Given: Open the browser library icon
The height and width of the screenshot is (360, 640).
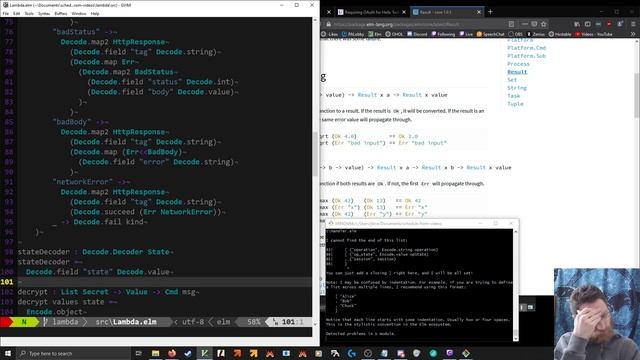Looking at the screenshot, I should click(577, 24).
